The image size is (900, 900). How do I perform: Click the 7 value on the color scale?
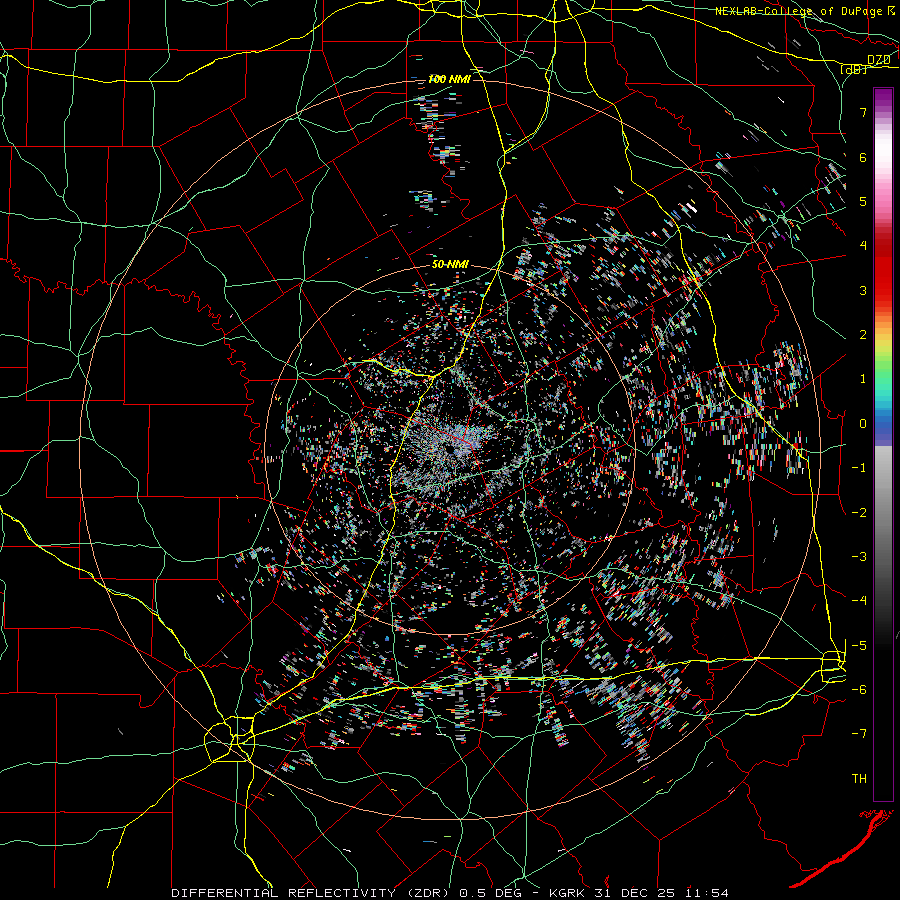863,112
